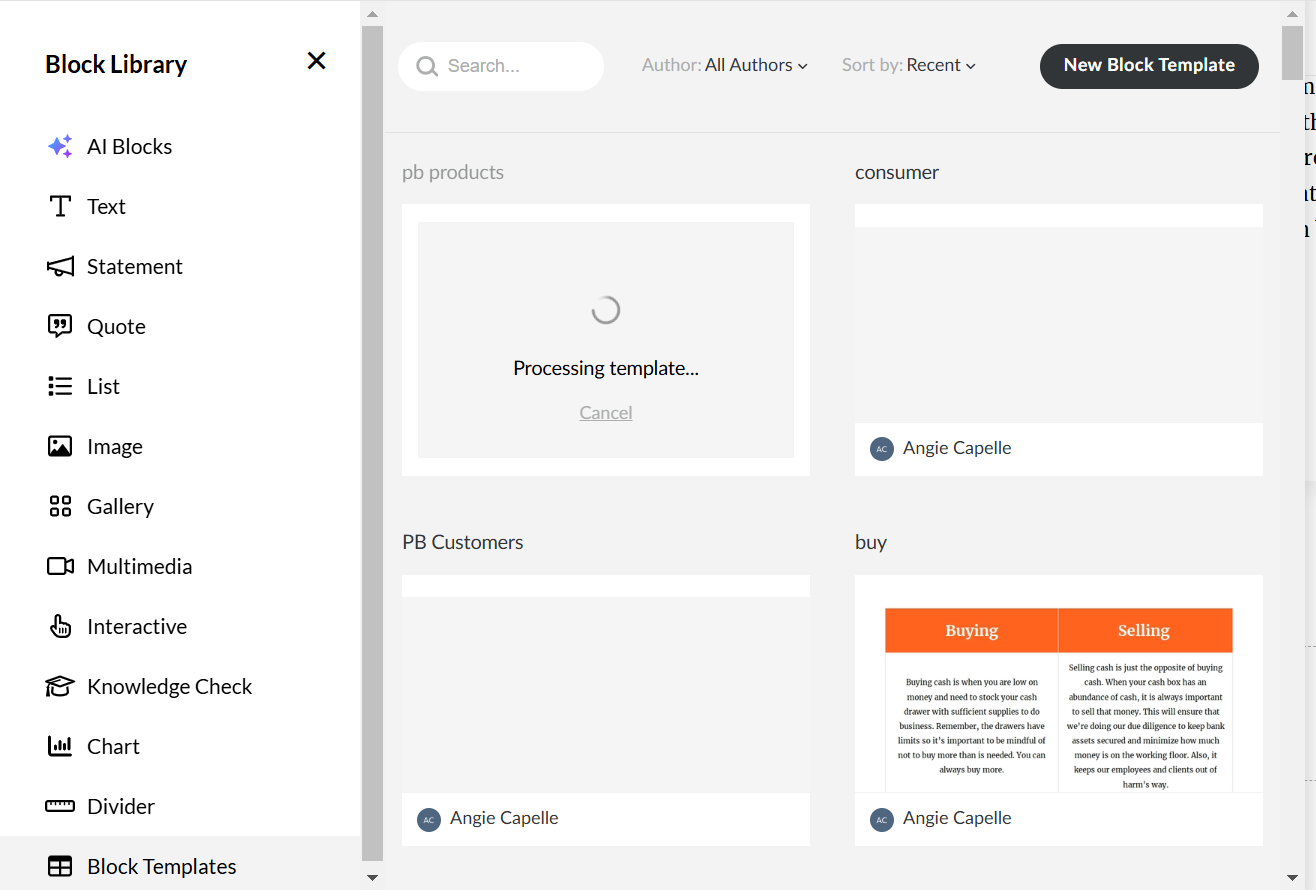
Task: Click the Gallery grid icon
Action: point(60,506)
